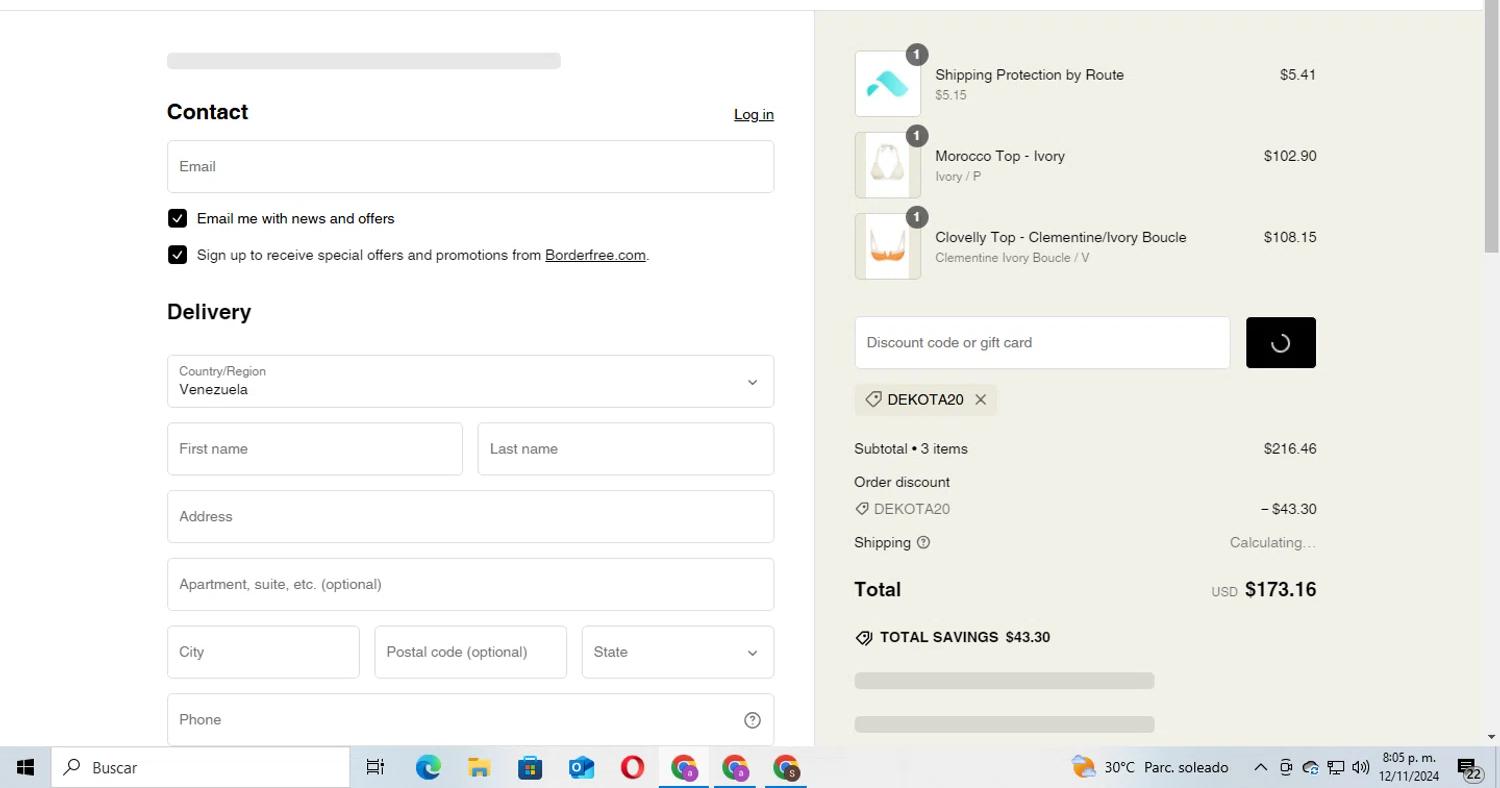Switch to the third Chrome taskbar window
The image size is (1500, 788).
[786, 768]
